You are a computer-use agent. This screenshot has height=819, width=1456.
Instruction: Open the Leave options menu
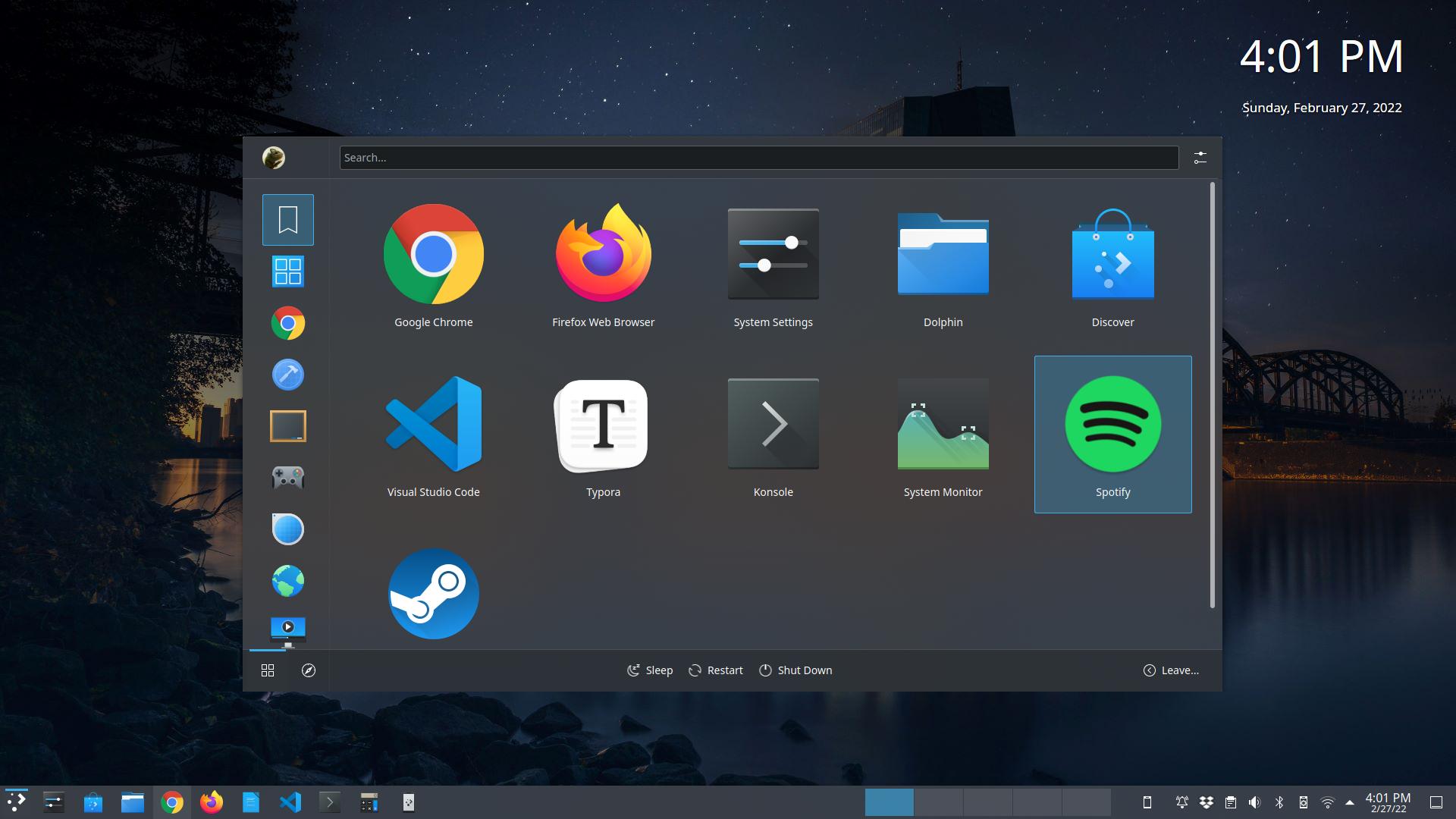coord(1171,670)
